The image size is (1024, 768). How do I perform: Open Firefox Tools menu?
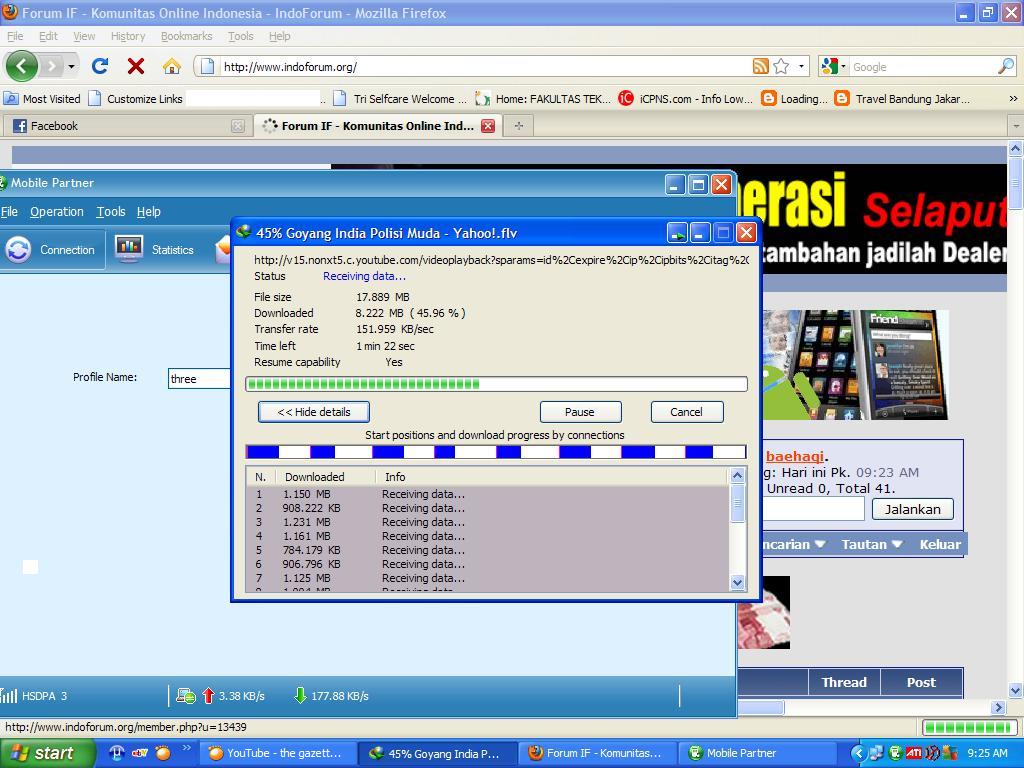click(x=240, y=36)
